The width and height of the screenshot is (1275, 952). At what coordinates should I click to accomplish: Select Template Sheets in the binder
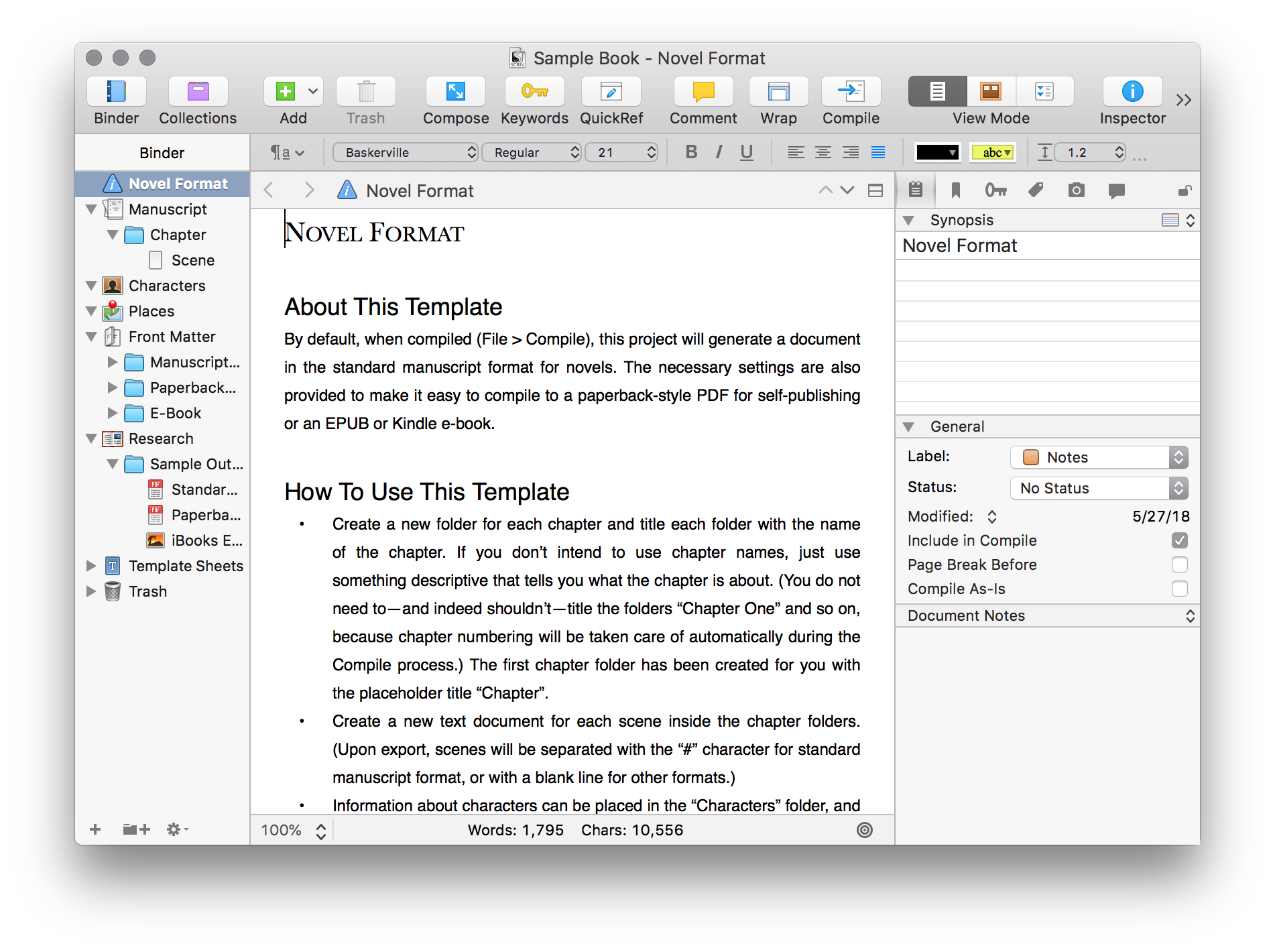click(186, 566)
